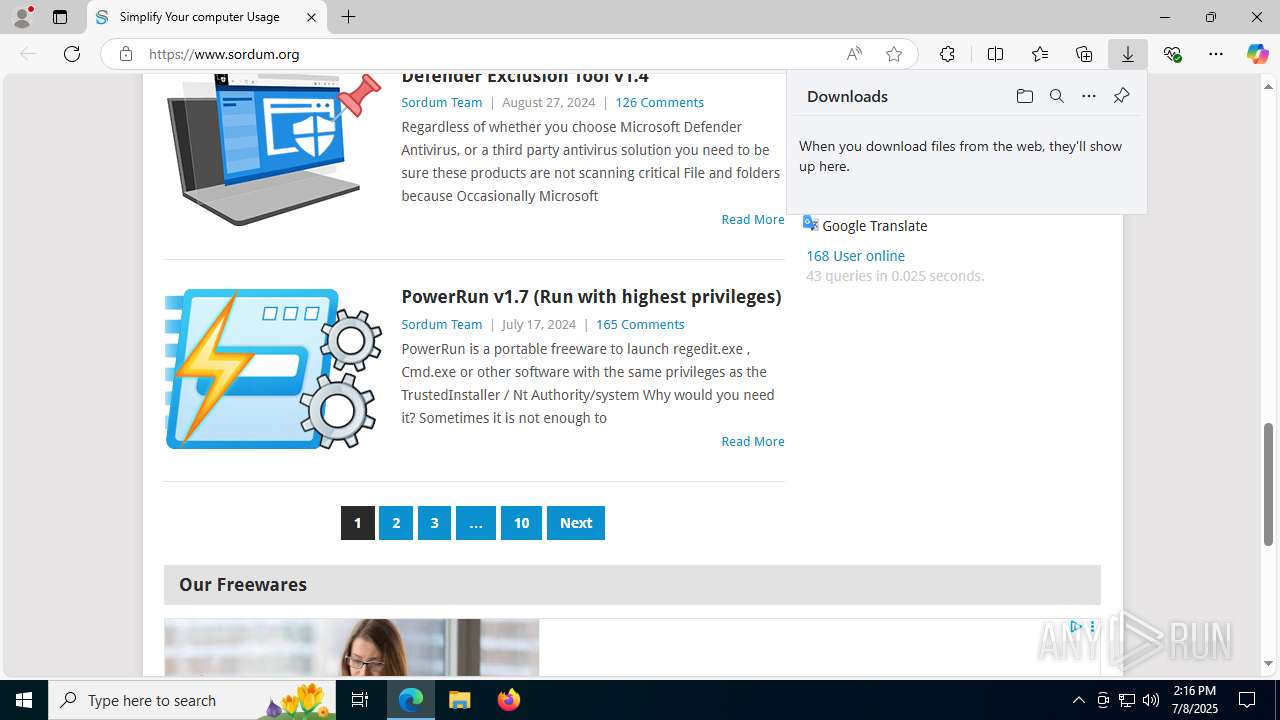The width and height of the screenshot is (1280, 720).
Task: Open the AdChoices icon on the ad
Action: tap(1076, 627)
